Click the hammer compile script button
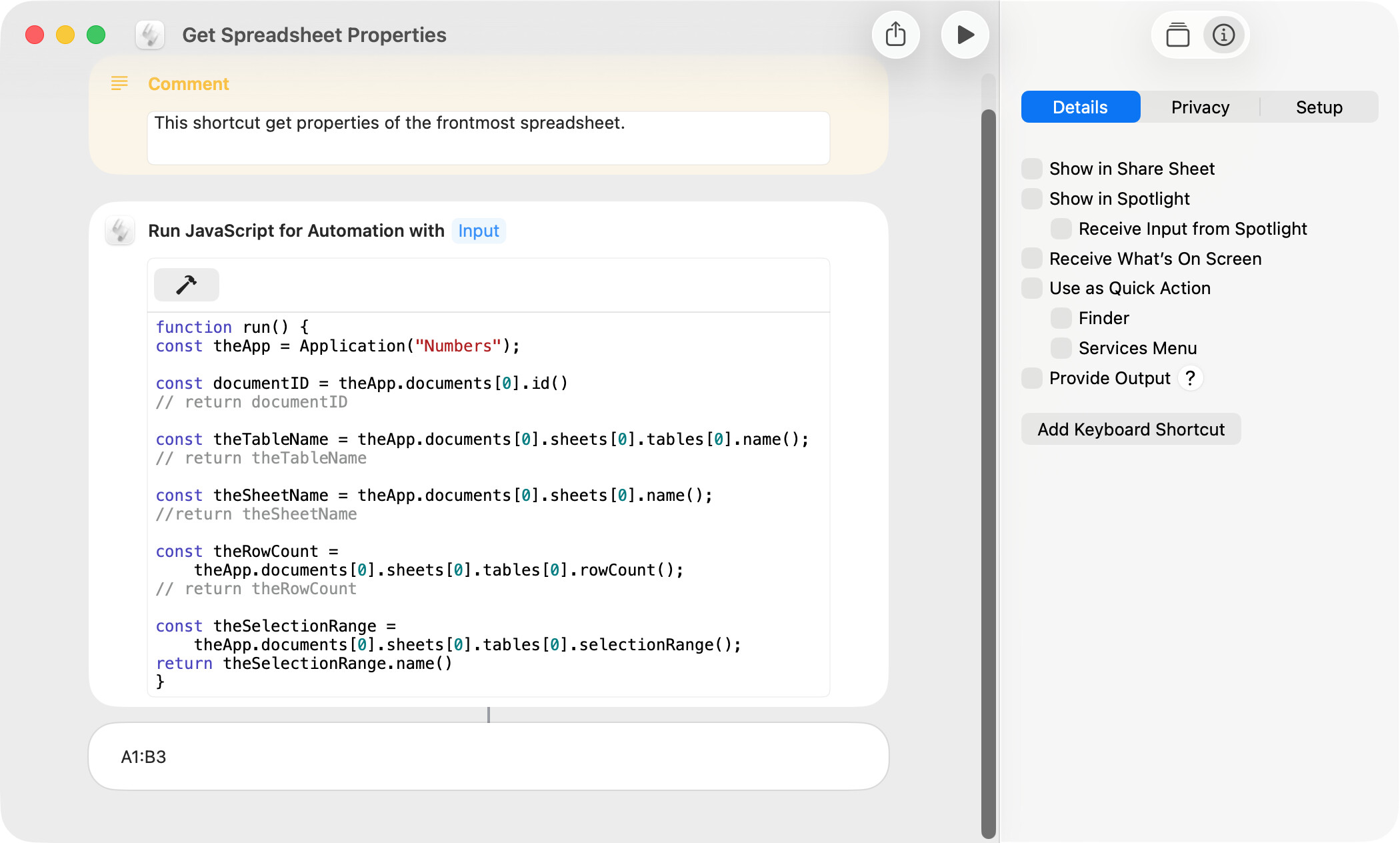The image size is (1400, 843). point(186,285)
